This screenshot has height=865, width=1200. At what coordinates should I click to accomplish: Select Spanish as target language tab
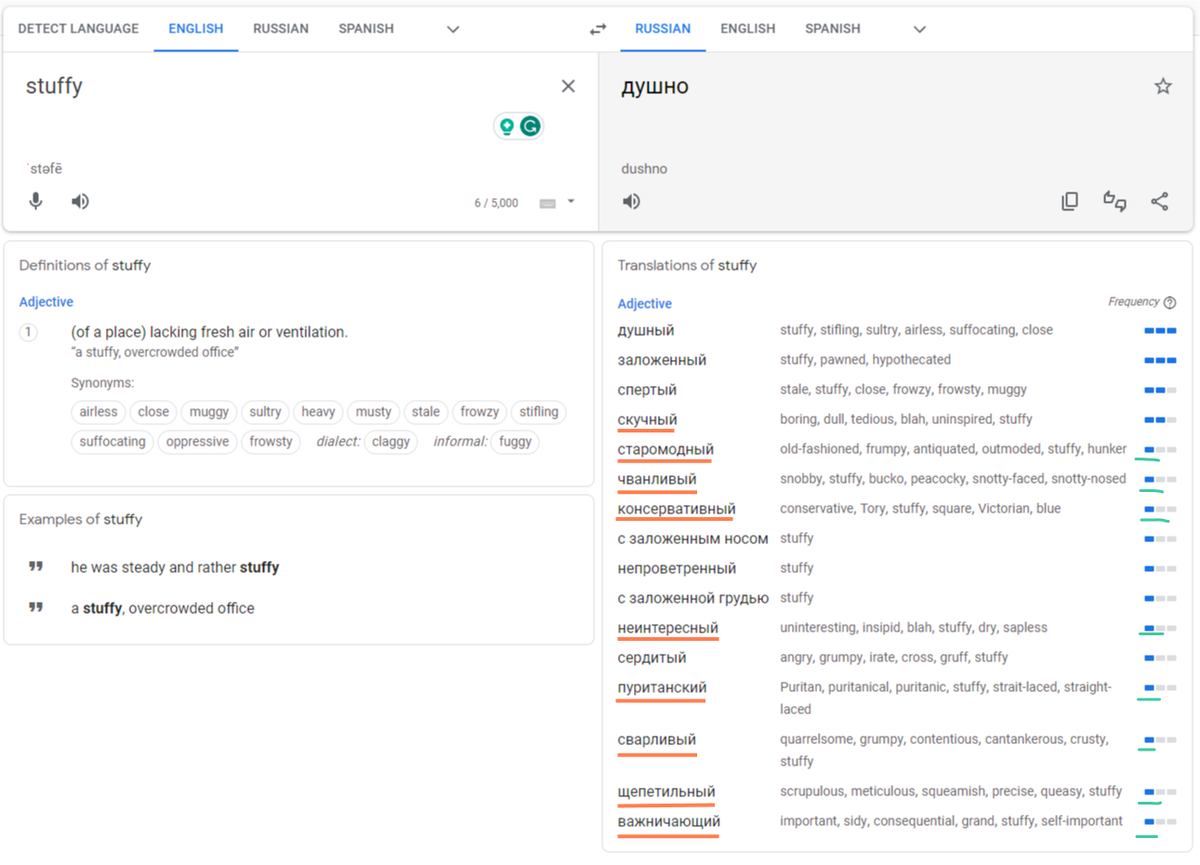[833, 29]
